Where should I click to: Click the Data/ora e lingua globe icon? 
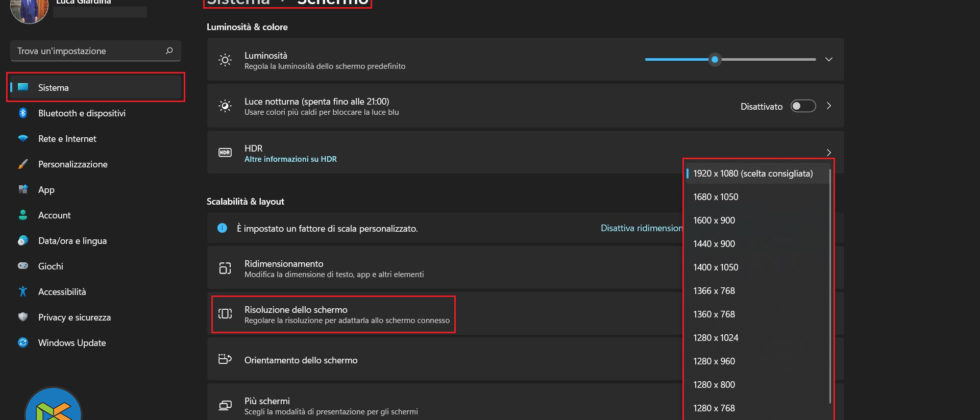click(x=23, y=241)
